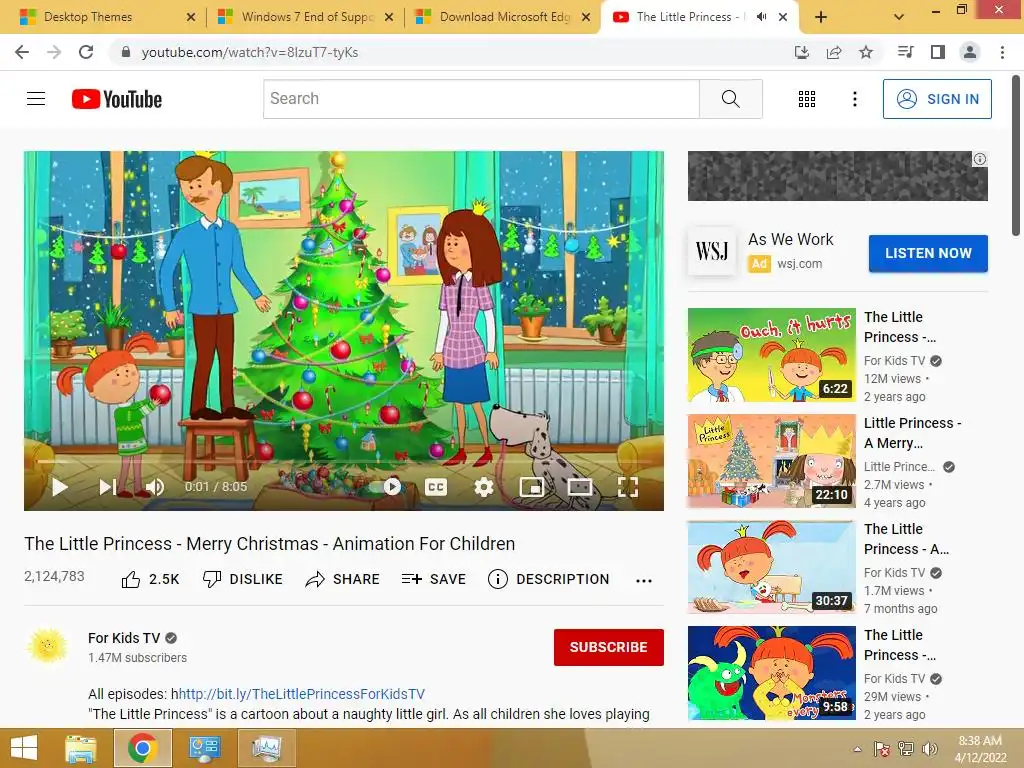
Task: View site info lock icon
Action: coord(126,52)
